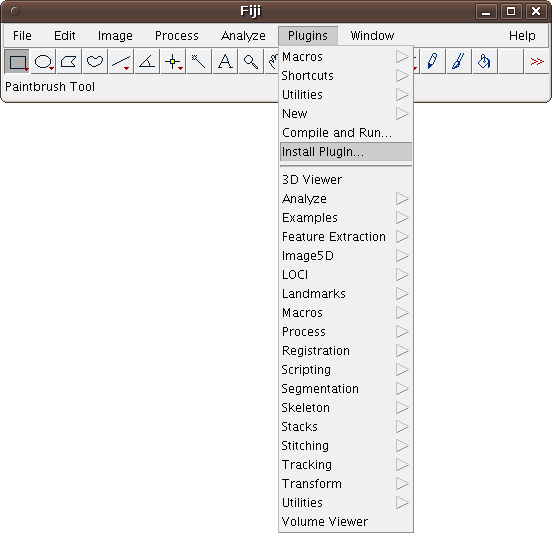Activate the Text tool
The image size is (552, 533).
(225, 62)
